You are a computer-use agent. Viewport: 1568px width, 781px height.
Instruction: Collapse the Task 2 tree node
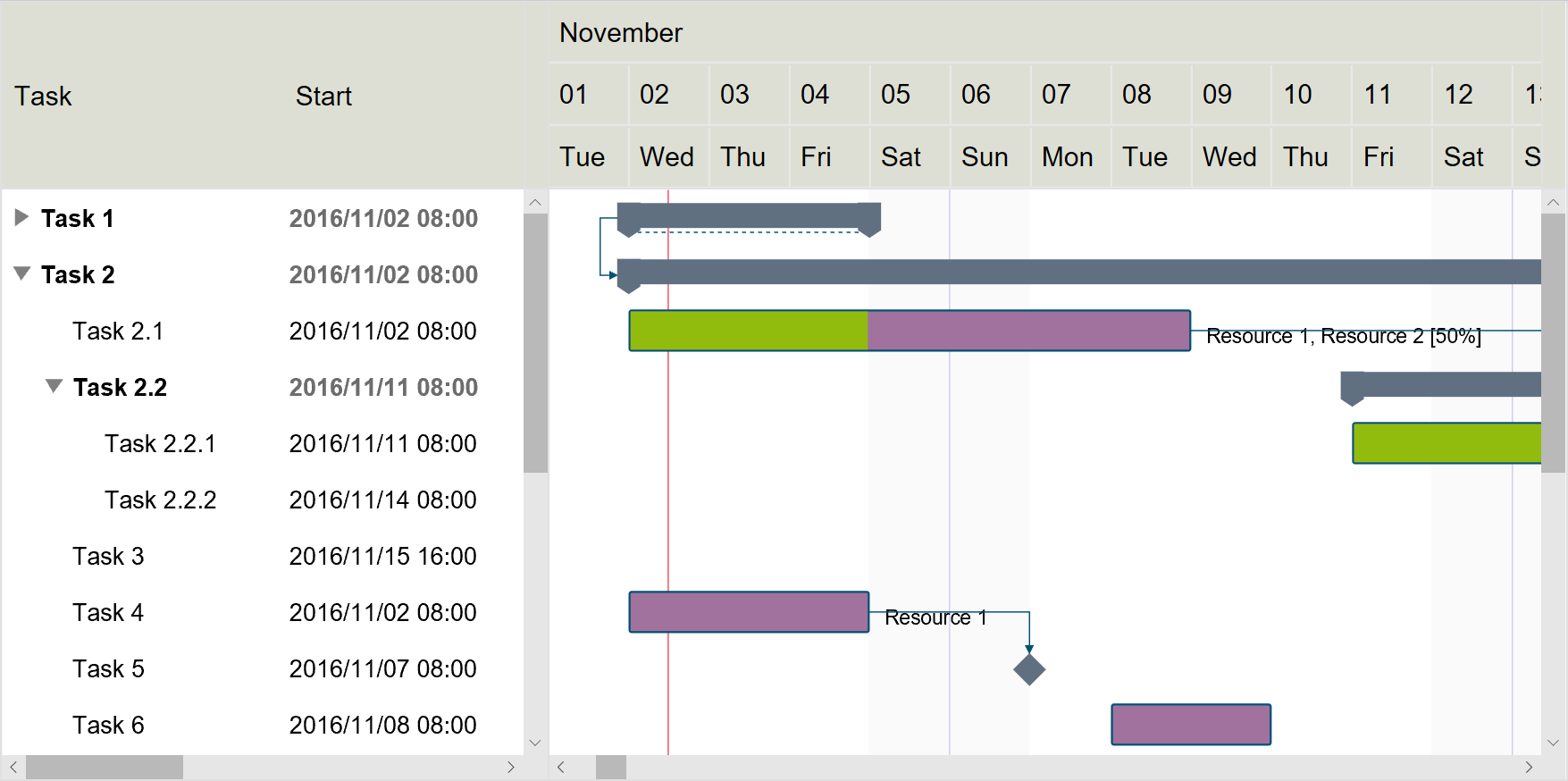(21, 273)
